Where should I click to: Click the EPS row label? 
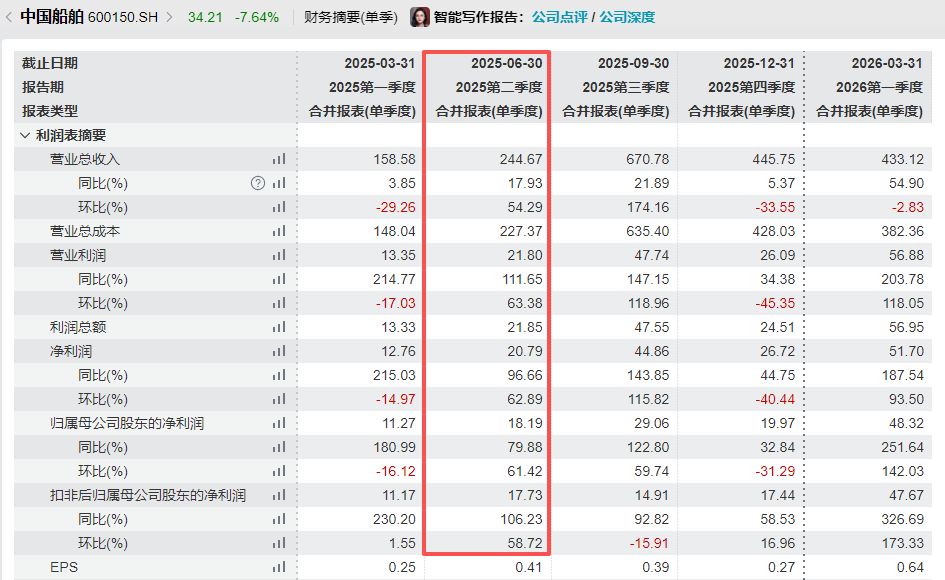[x=64, y=567]
